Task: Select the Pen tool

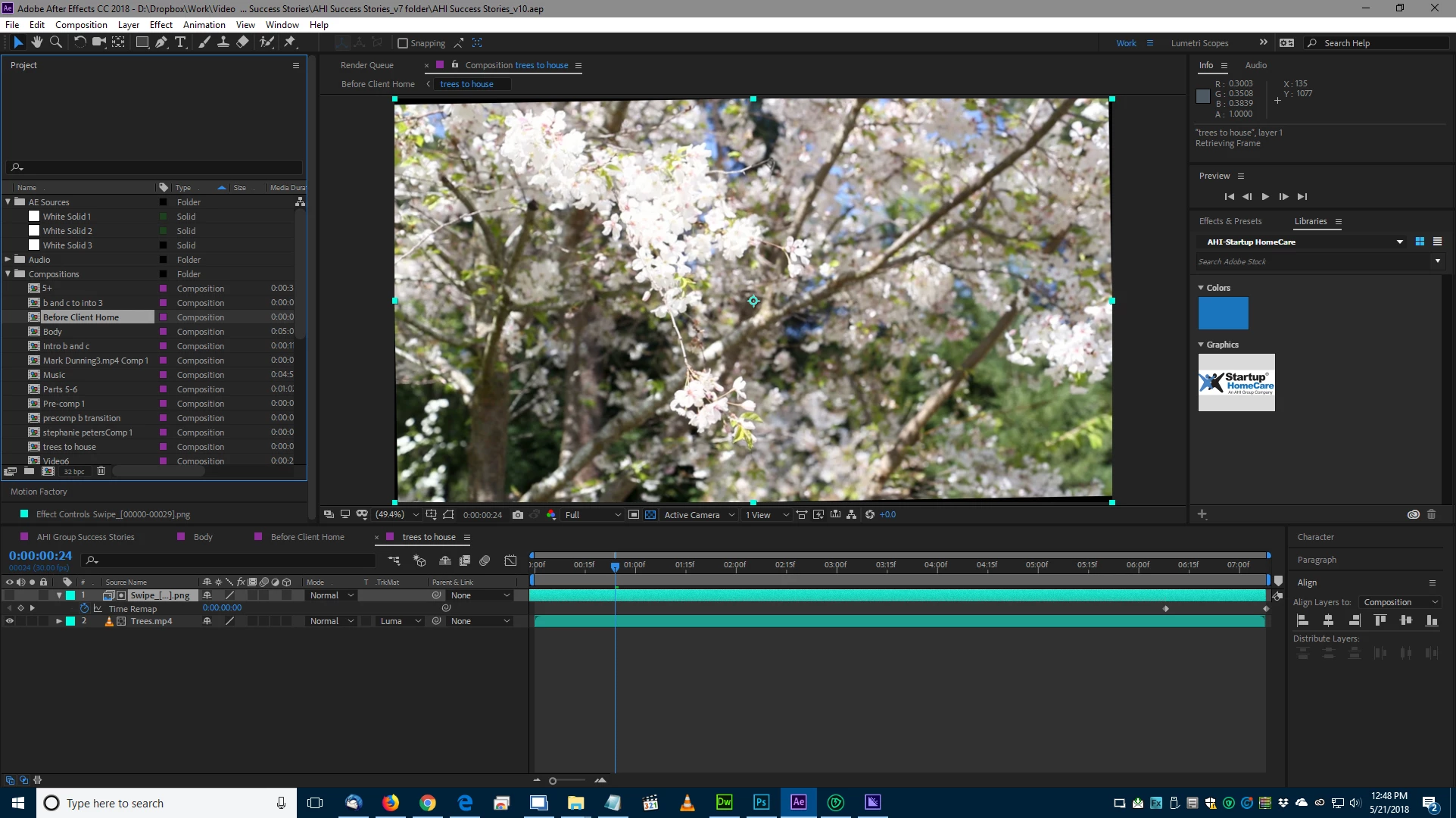Action: (161, 42)
